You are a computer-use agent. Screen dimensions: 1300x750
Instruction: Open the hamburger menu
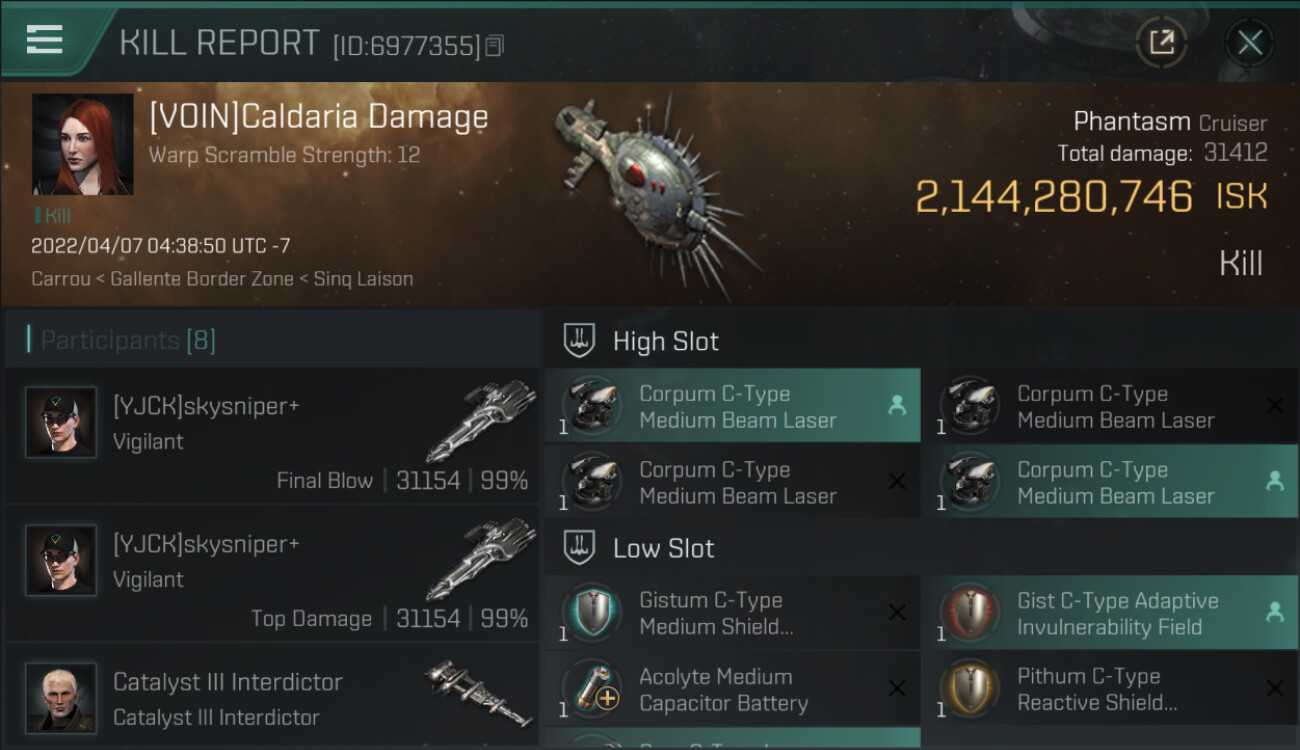click(x=45, y=39)
